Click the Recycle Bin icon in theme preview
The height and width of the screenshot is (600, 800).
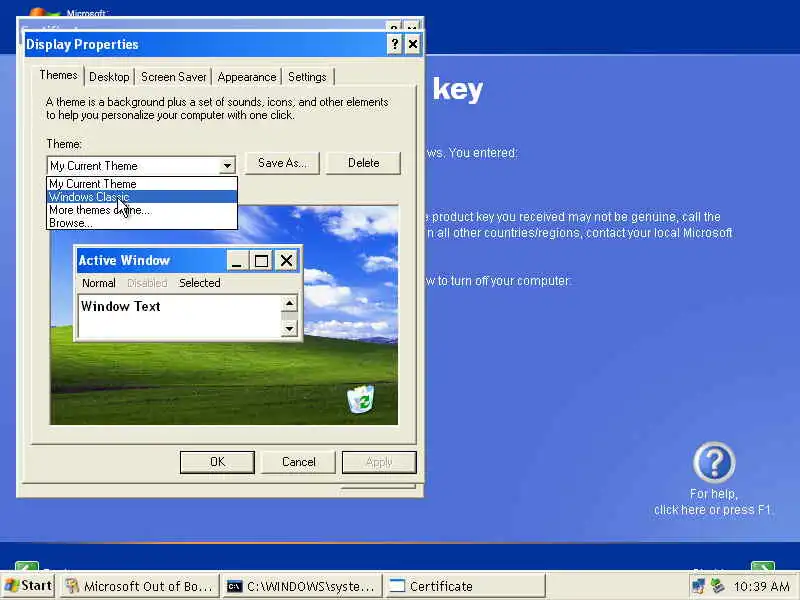(x=361, y=399)
